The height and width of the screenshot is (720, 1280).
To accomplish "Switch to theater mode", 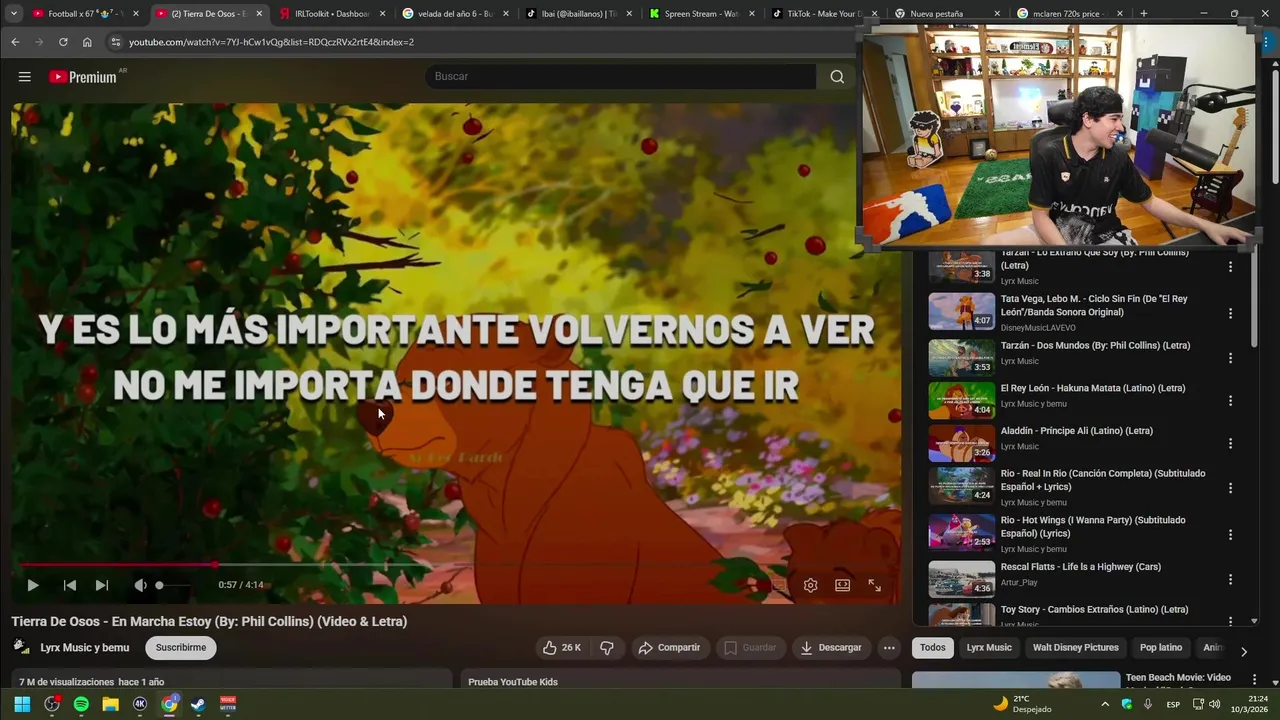I will click(x=843, y=585).
